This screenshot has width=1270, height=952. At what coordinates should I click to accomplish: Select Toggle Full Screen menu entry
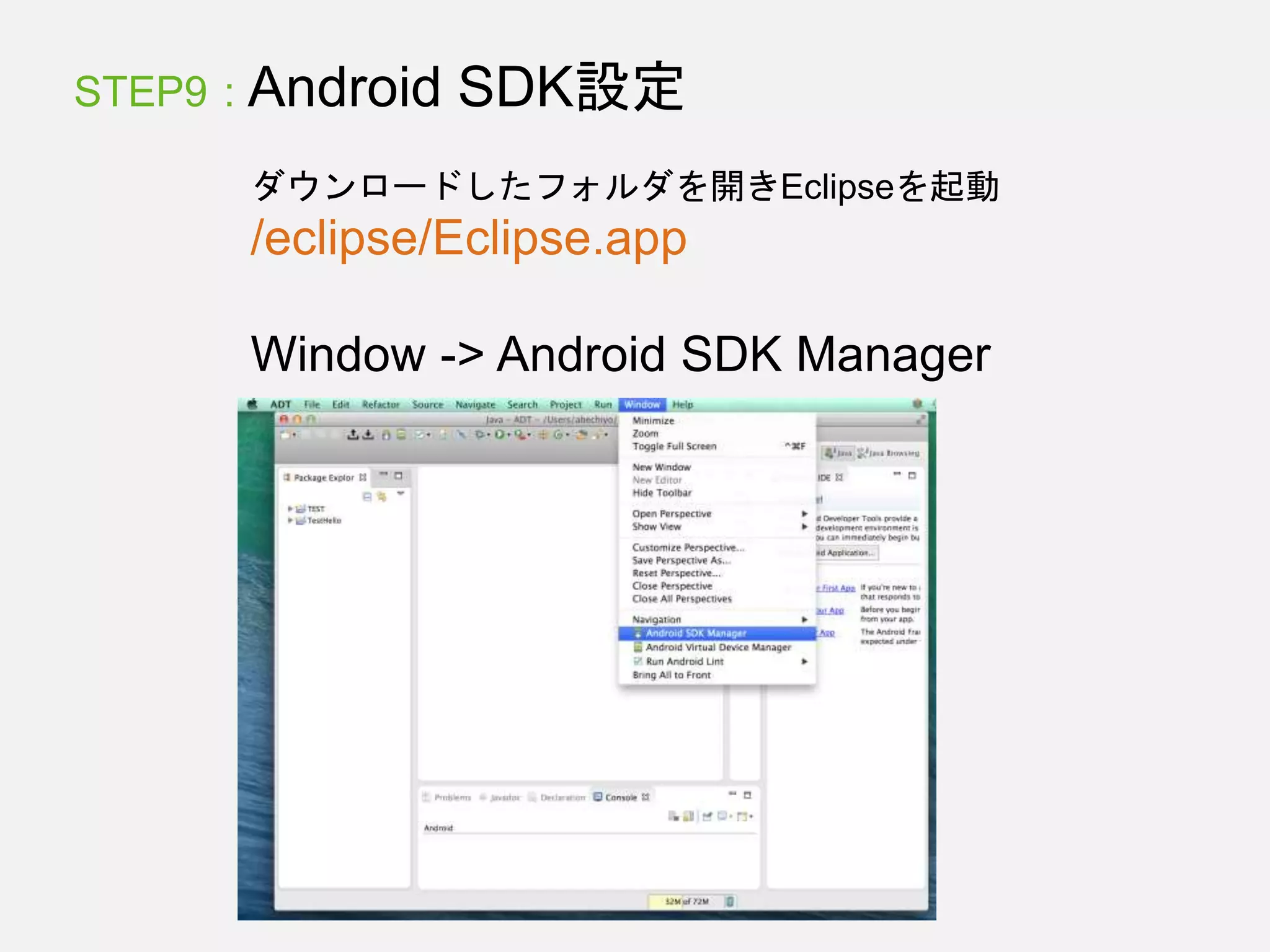[x=717, y=446]
